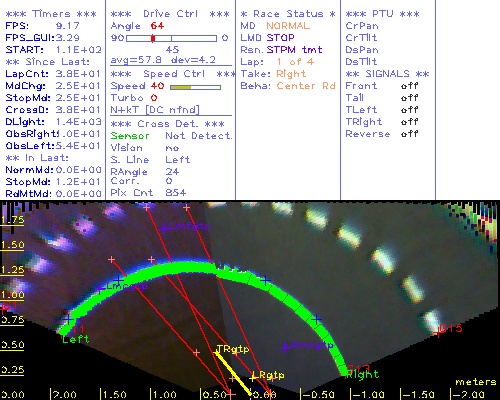Screen dimensions: 500x400
Task: Toggle the Tail signal off value
Action: [410, 98]
